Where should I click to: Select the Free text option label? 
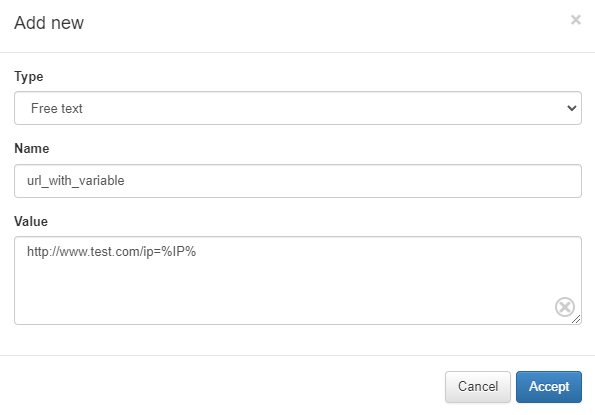pos(57,108)
